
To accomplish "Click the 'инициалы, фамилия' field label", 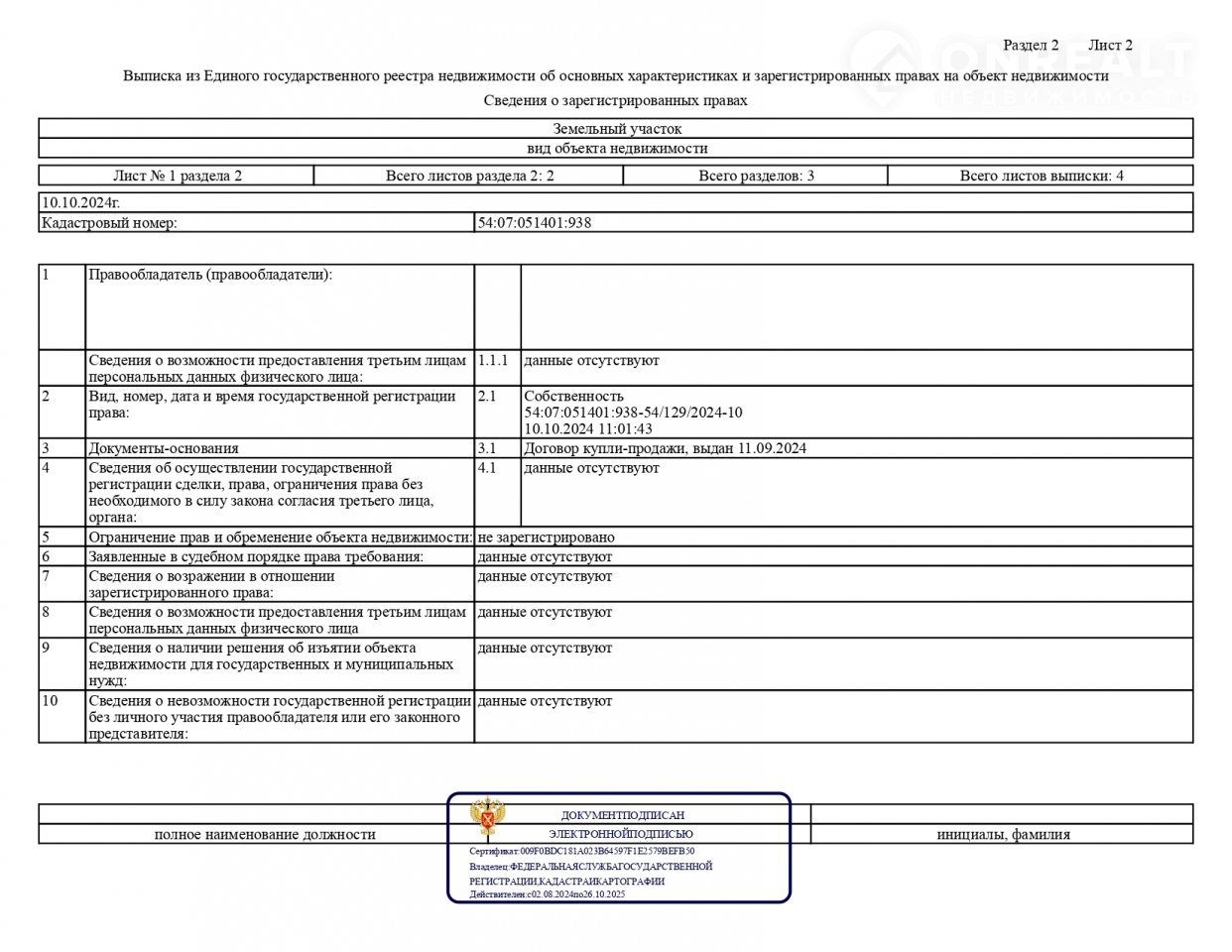I will click(1003, 835).
